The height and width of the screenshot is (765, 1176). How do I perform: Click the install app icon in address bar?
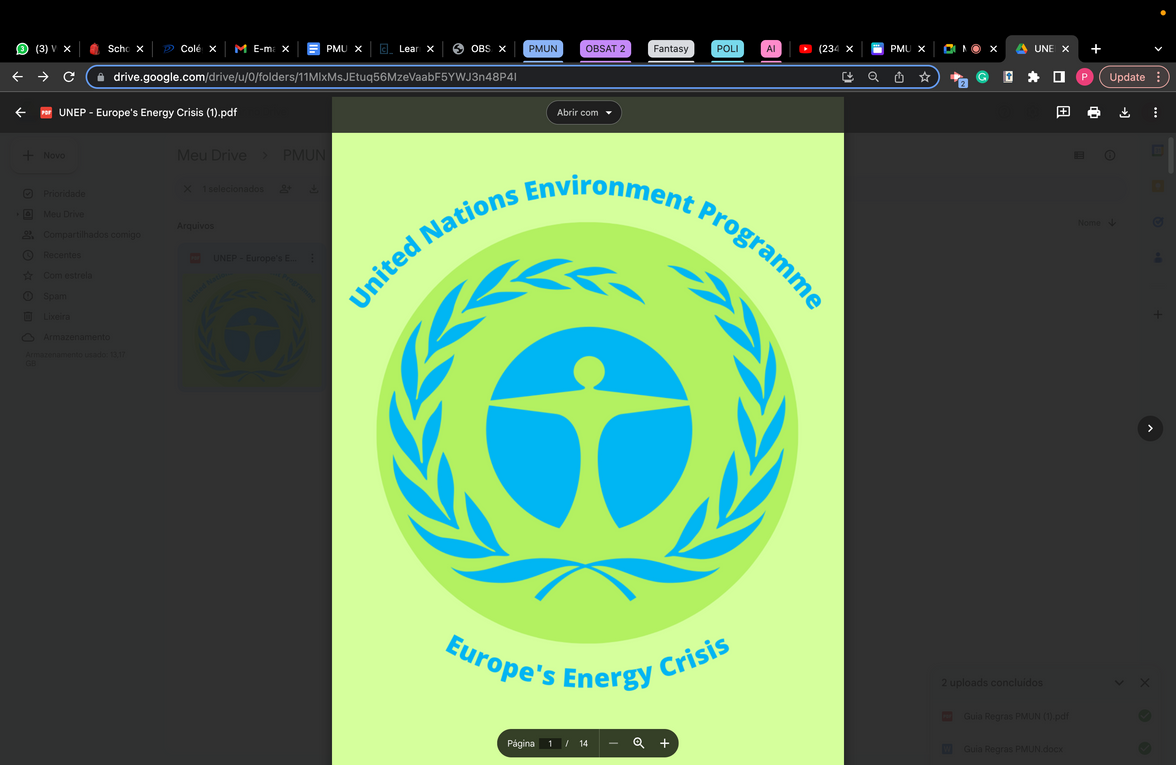(848, 76)
